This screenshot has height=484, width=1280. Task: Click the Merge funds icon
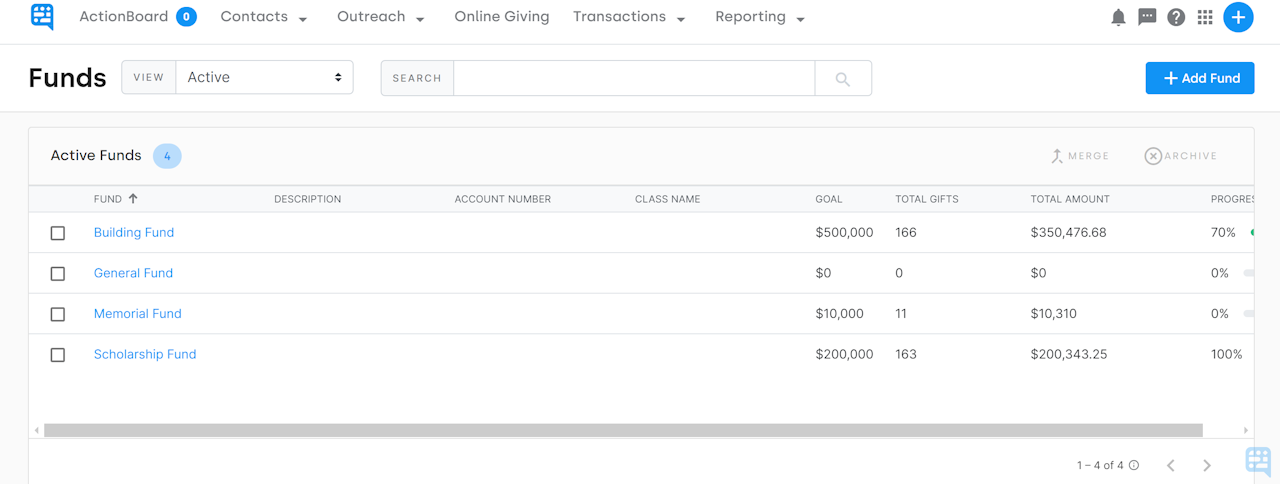1057,156
